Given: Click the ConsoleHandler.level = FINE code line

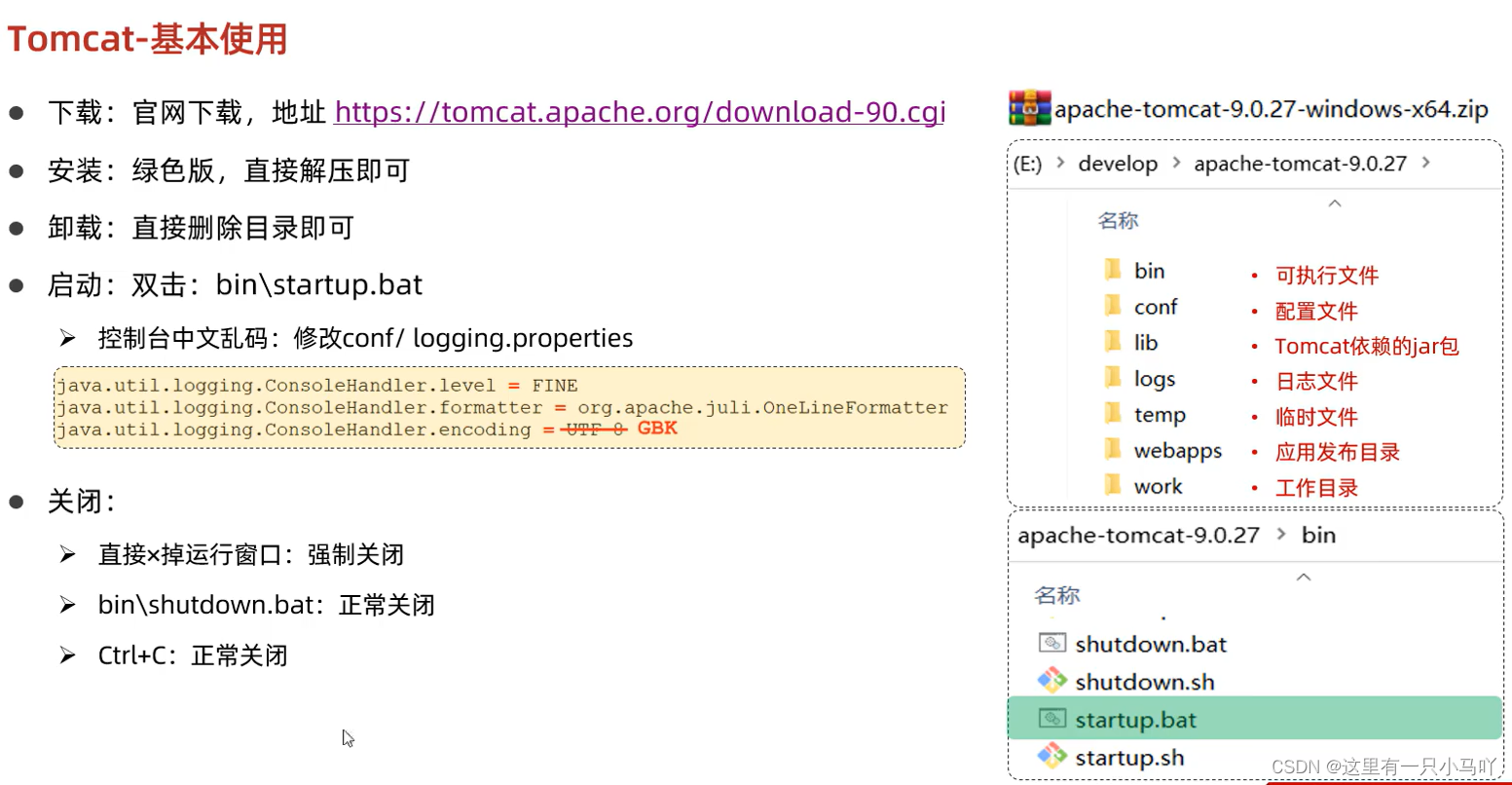Looking at the screenshot, I should tap(316, 386).
